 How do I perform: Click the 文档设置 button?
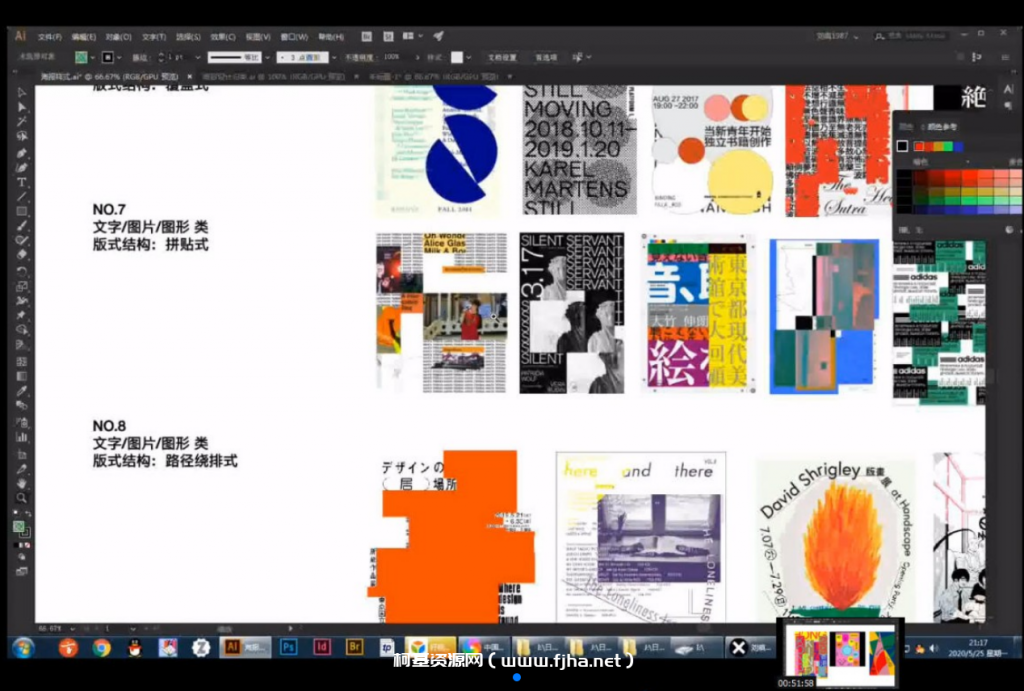coord(502,57)
